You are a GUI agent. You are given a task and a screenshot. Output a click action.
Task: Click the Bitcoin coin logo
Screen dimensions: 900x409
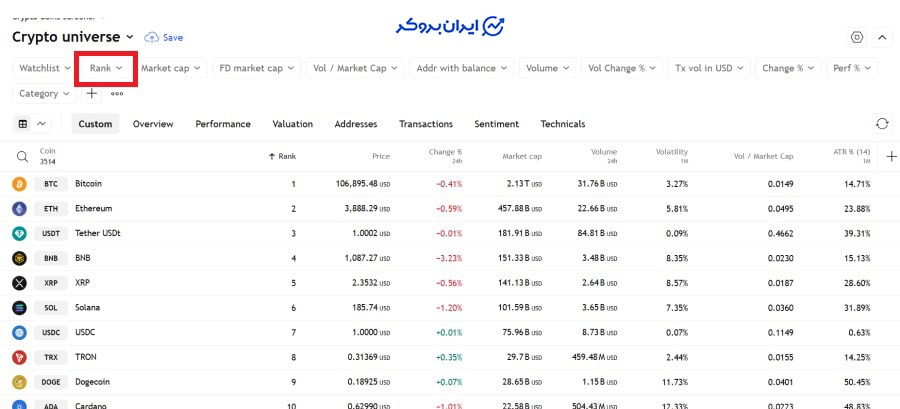(x=19, y=184)
